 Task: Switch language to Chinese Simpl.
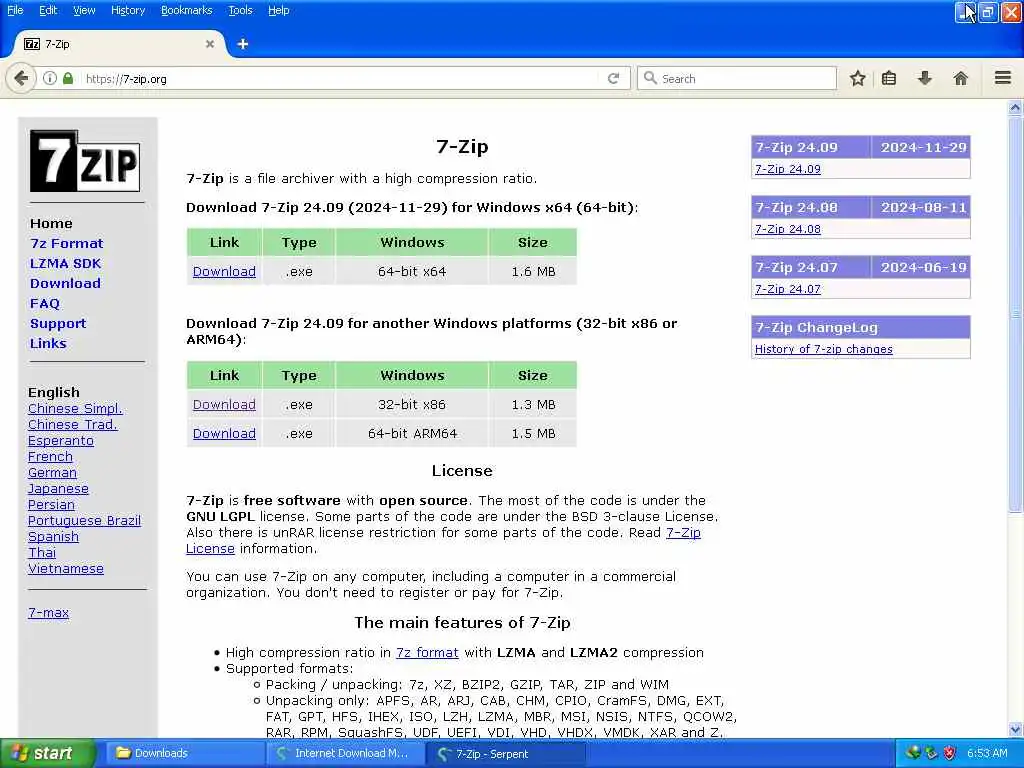click(x=75, y=409)
